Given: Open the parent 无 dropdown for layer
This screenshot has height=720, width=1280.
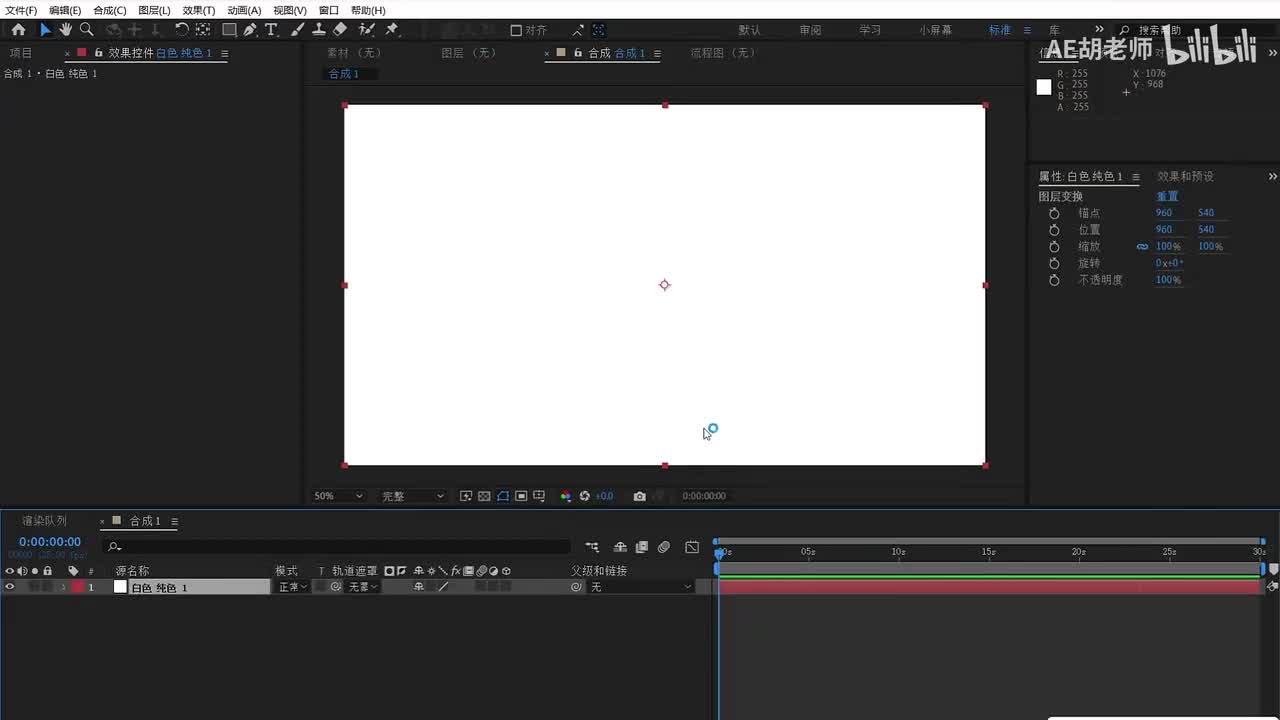Looking at the screenshot, I should tap(640, 587).
